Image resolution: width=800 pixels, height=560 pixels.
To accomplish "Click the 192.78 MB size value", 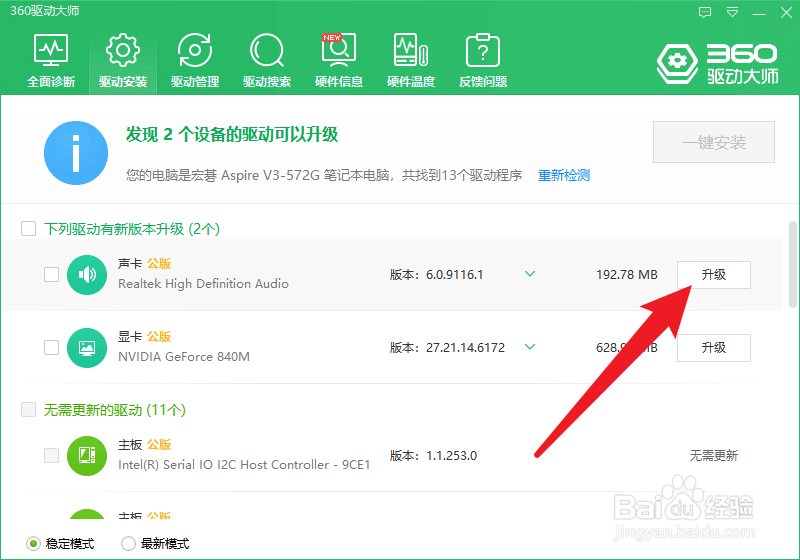I will coord(627,275).
